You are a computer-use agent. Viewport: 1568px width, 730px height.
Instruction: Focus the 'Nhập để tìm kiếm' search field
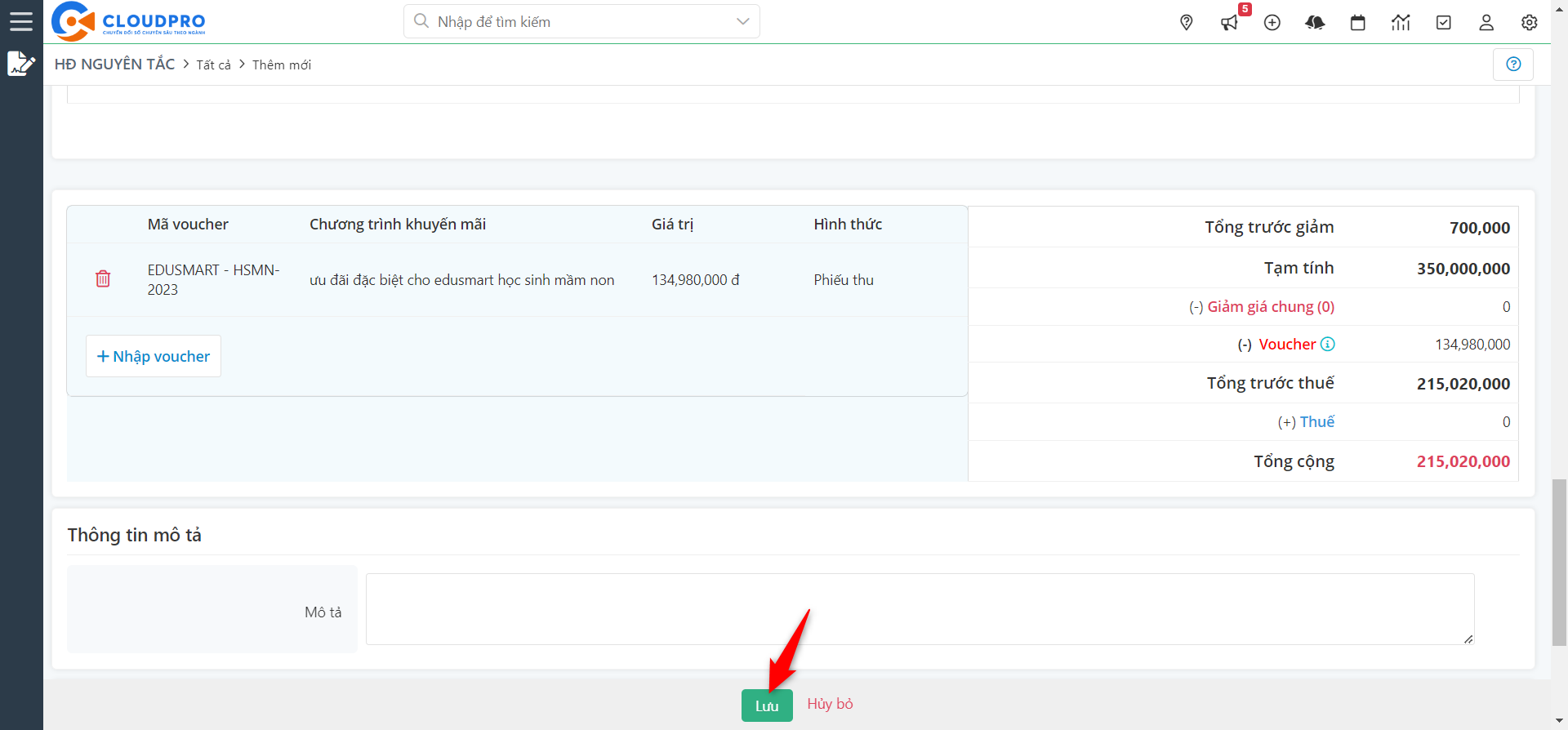point(581,21)
